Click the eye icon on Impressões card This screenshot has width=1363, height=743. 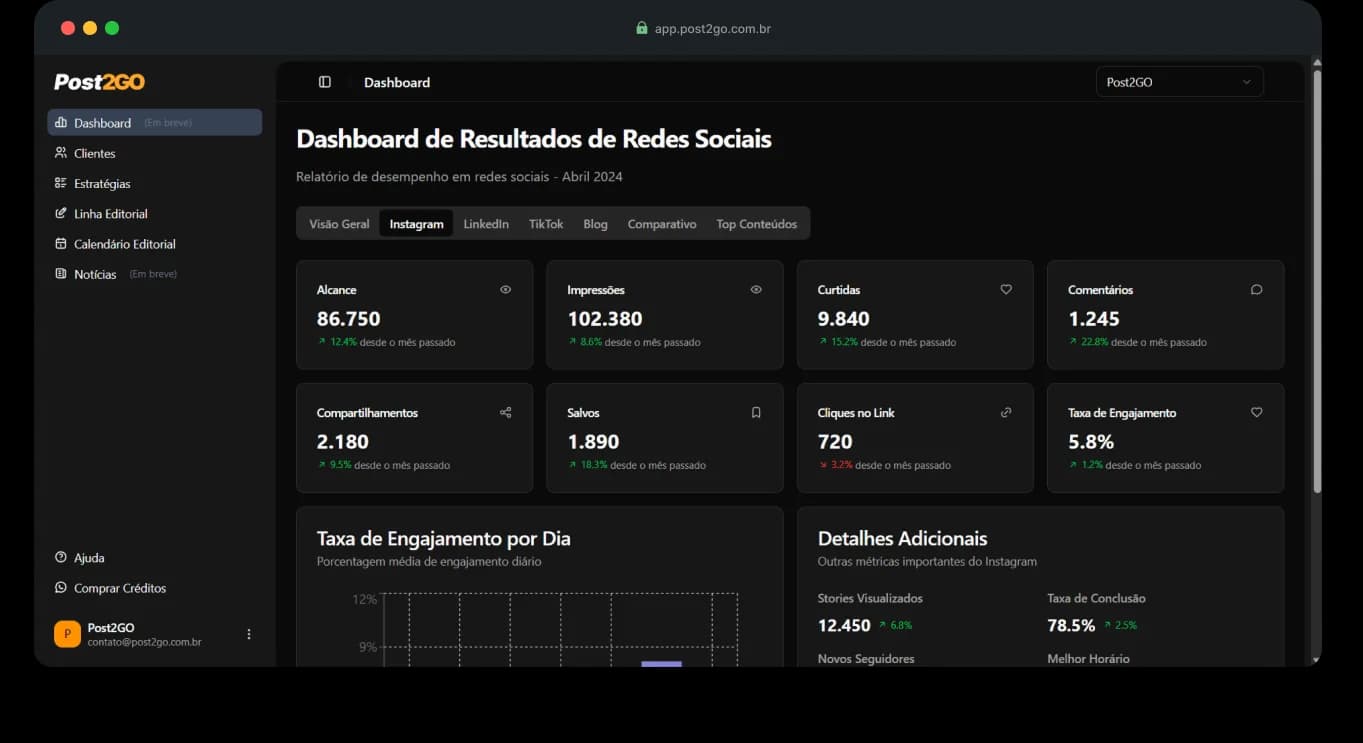[756, 289]
